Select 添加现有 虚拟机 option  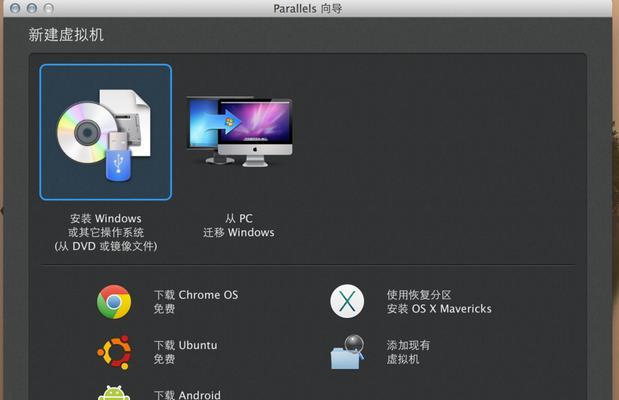pos(408,352)
